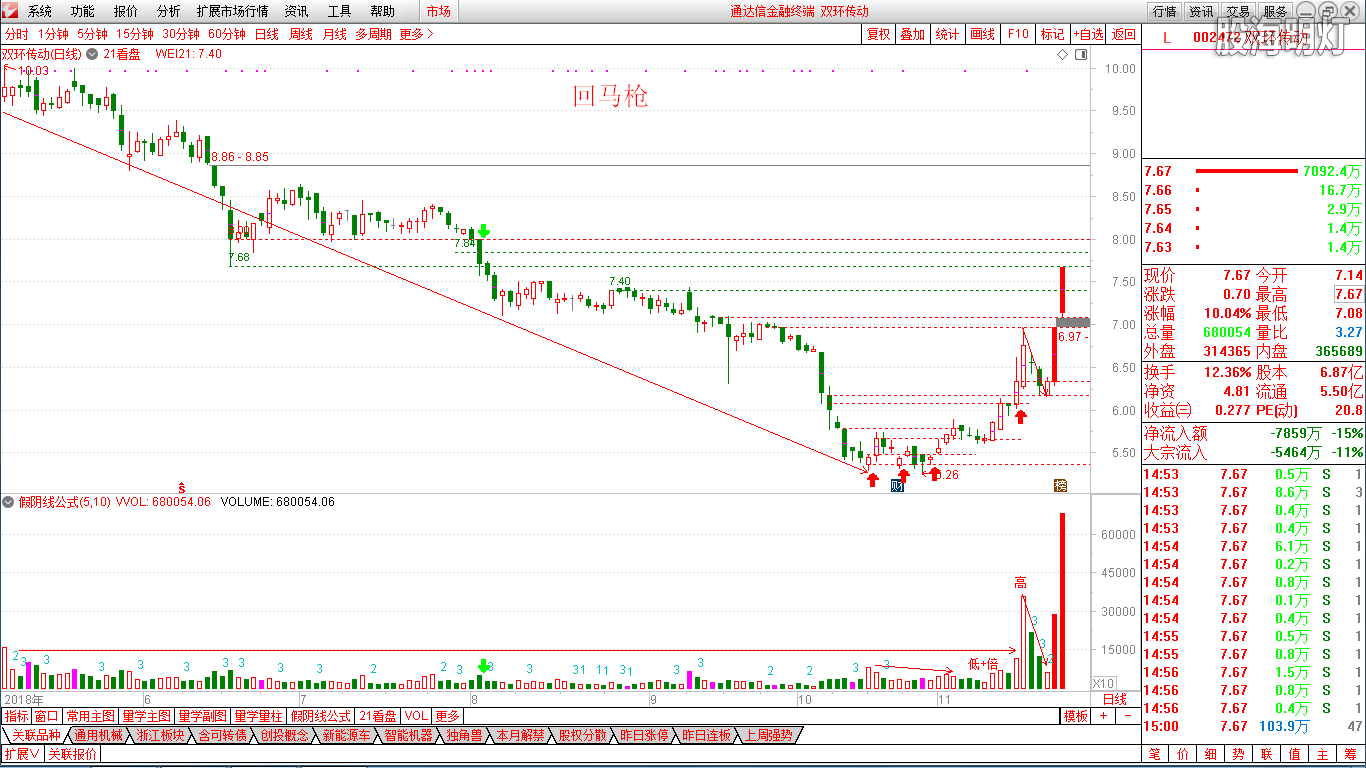Click the blue 财 badge icon on chart
The width and height of the screenshot is (1366, 768).
pyautogui.click(x=897, y=486)
